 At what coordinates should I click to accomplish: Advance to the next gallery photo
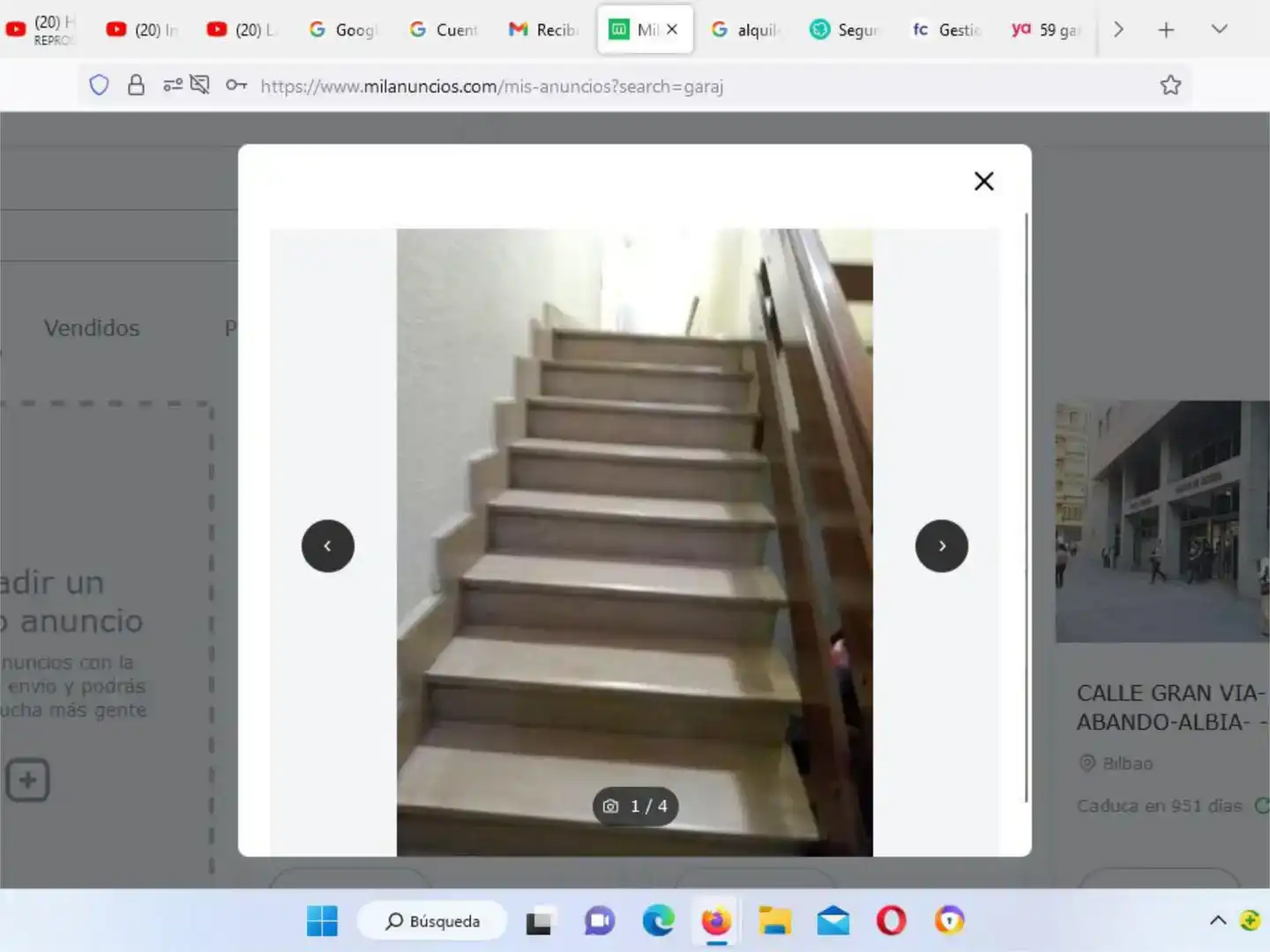pyautogui.click(x=942, y=546)
